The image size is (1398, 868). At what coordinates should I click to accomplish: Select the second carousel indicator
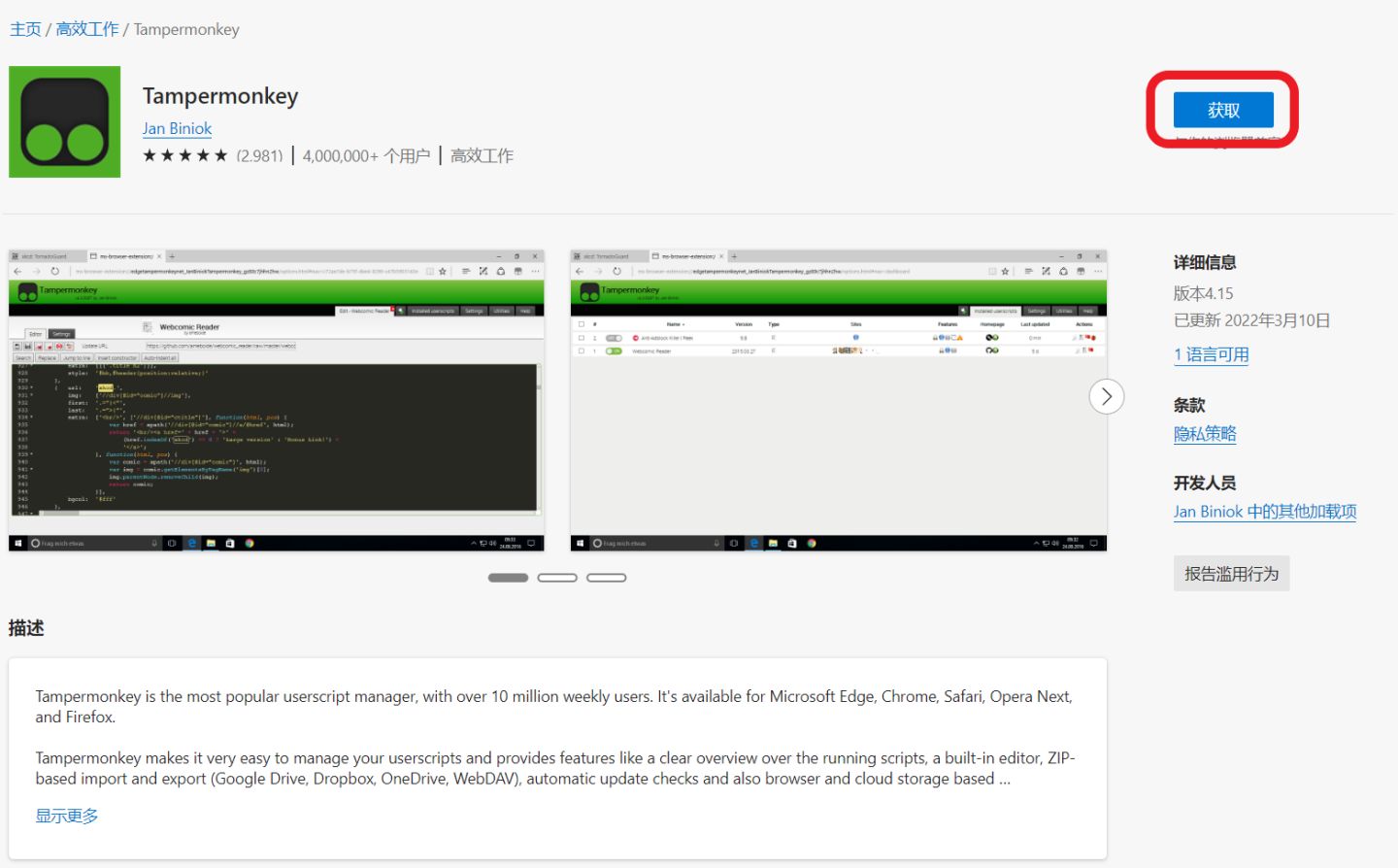(x=557, y=578)
